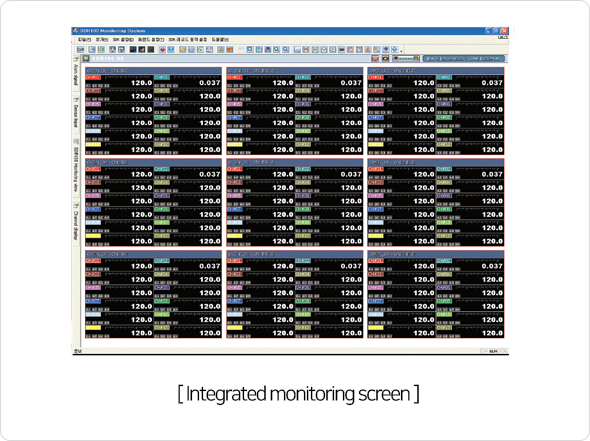
Task: Open the Channel display side tab
Action: click(x=76, y=224)
